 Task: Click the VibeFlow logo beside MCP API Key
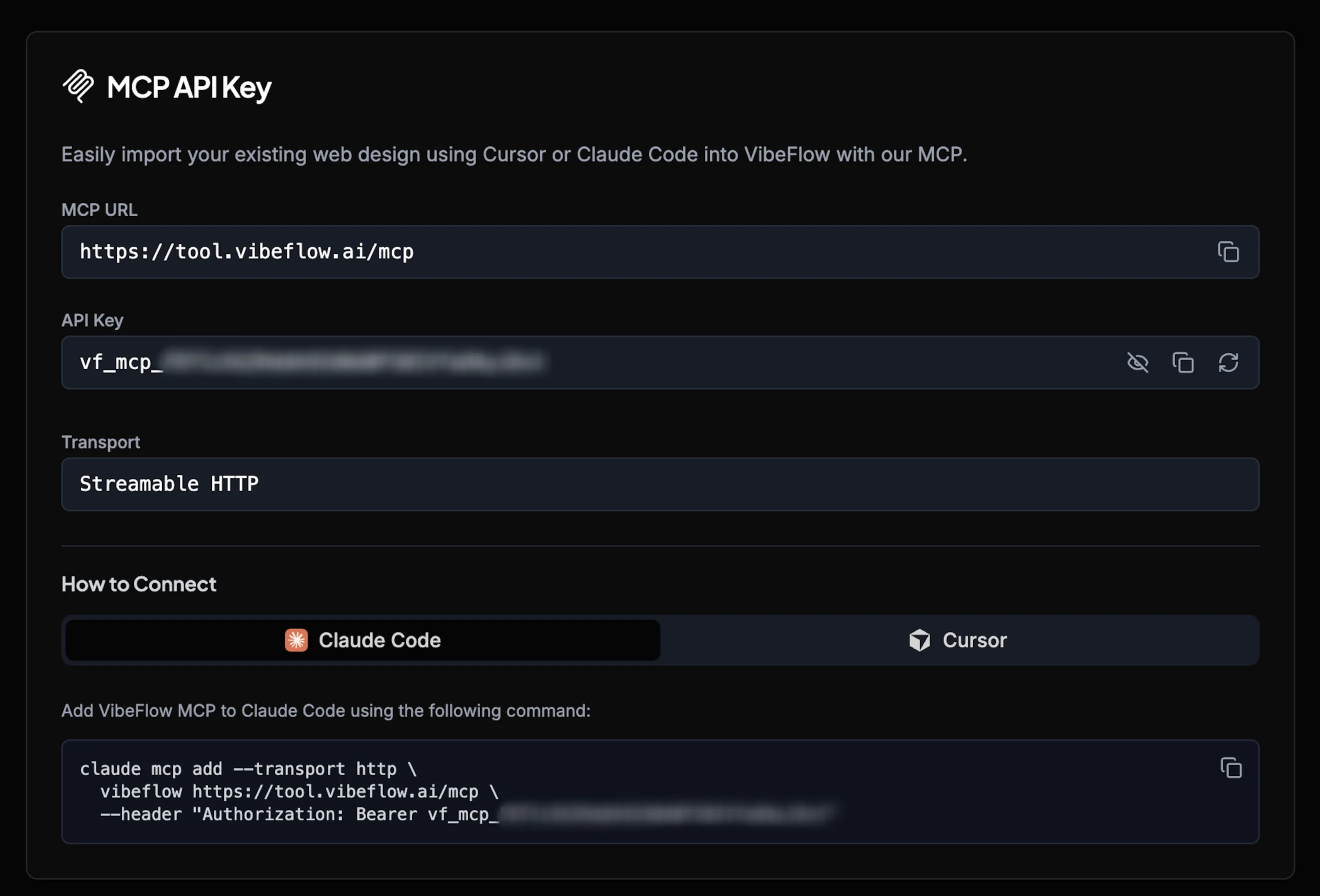click(x=79, y=86)
